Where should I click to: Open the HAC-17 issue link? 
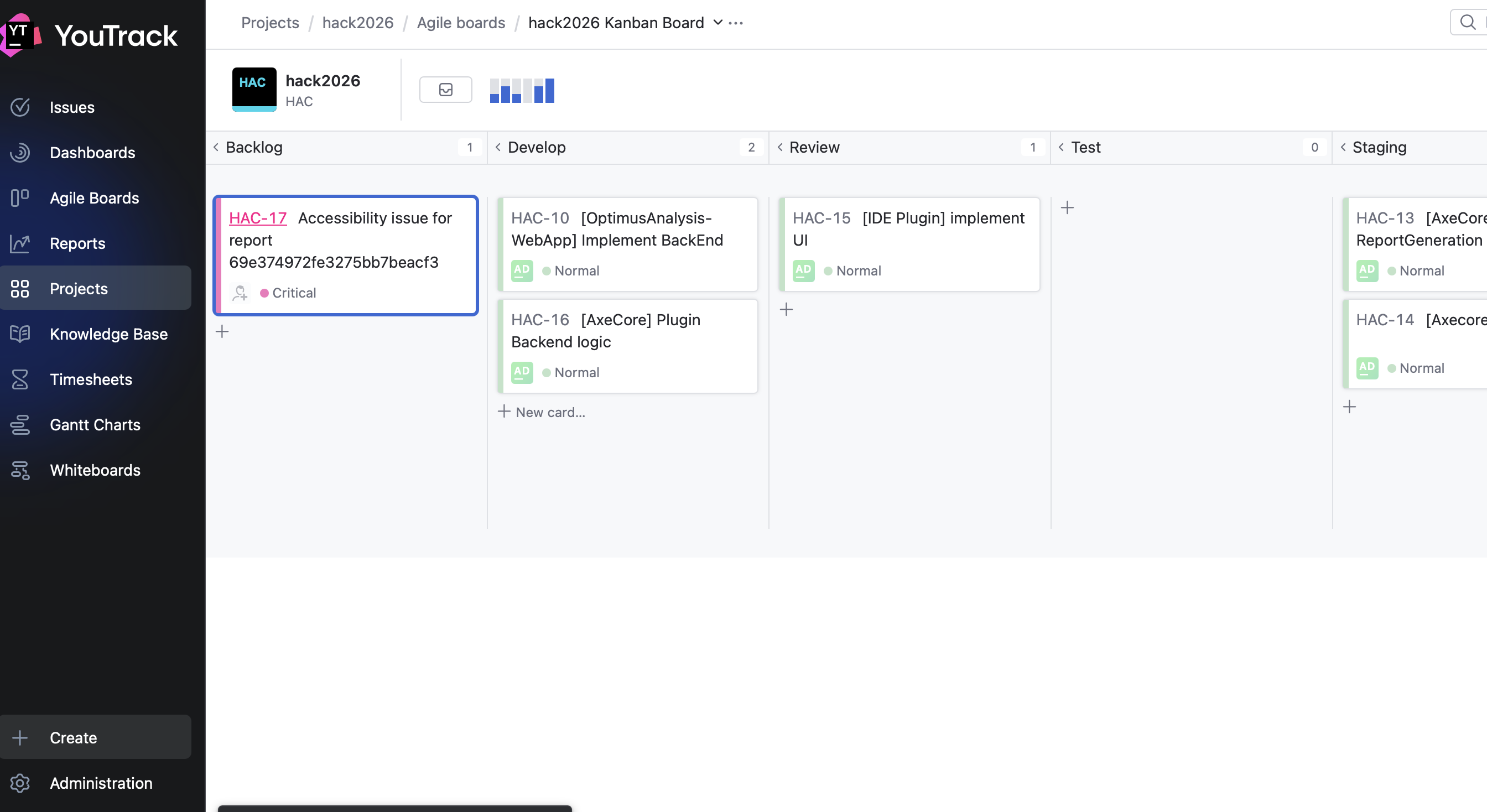257,218
